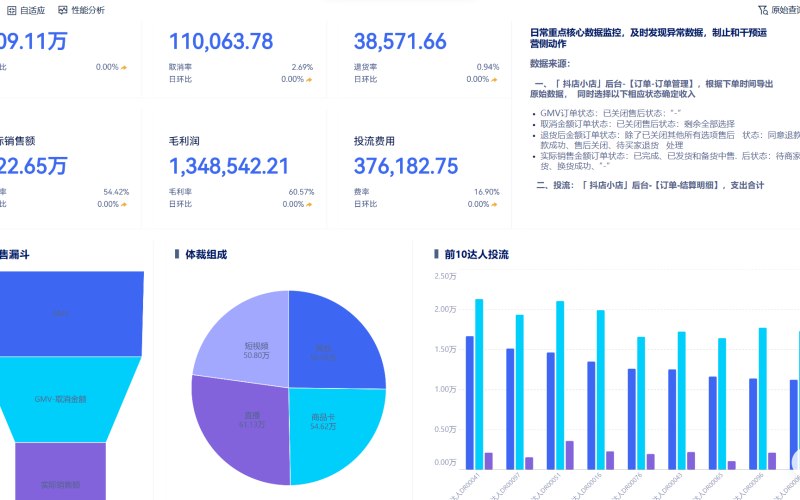
Task: Click the 费率 16.90% figure
Action: coord(487,192)
